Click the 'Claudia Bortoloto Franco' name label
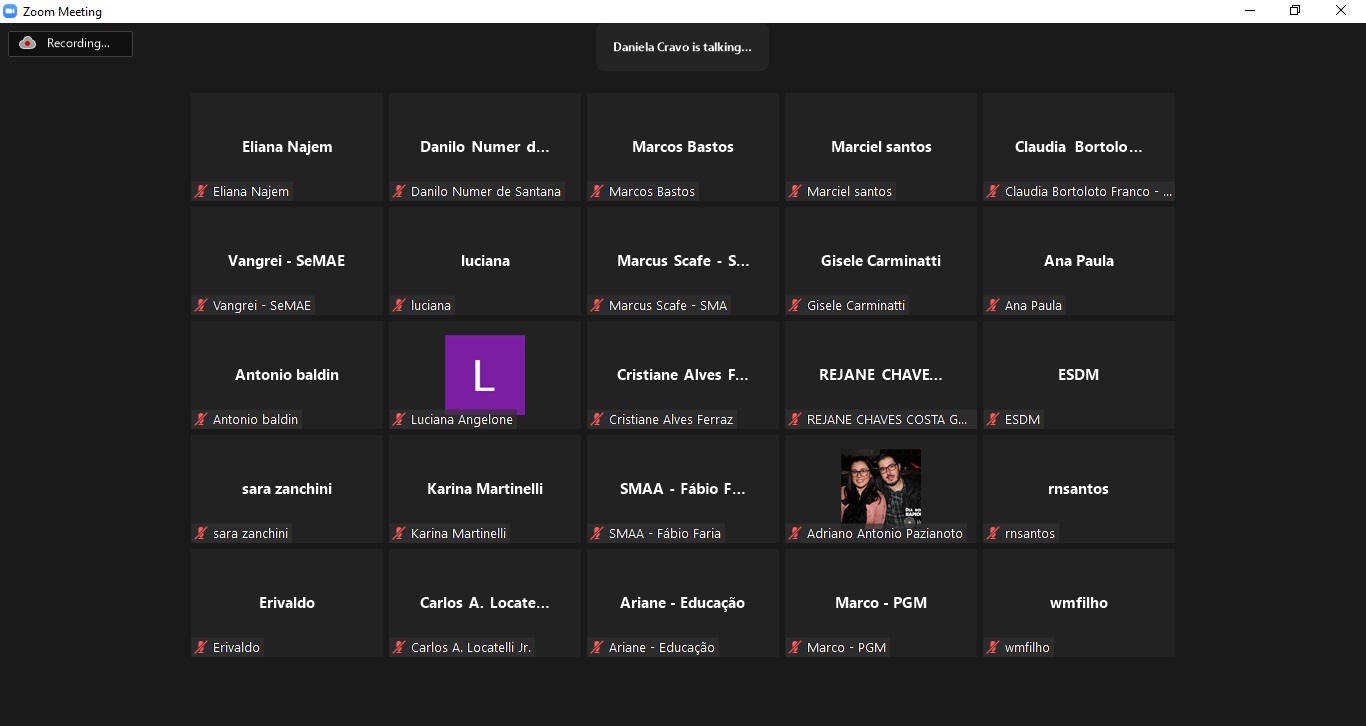Screen dimensions: 1366x726 click(1089, 191)
